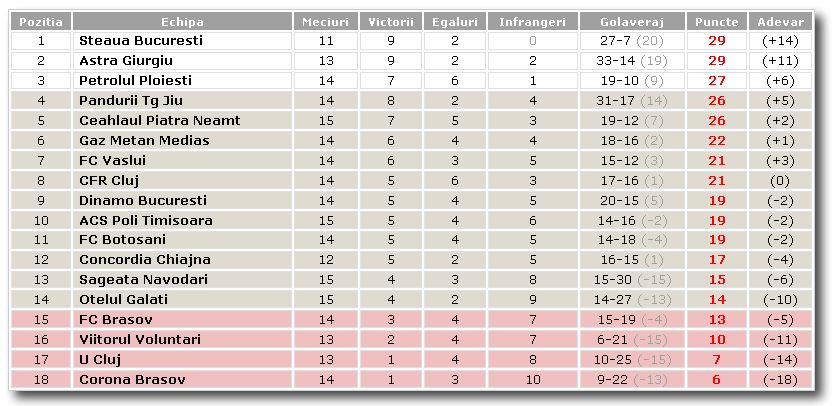Click the Meciuri column header
The height and width of the screenshot is (406, 839).
[x=326, y=22]
